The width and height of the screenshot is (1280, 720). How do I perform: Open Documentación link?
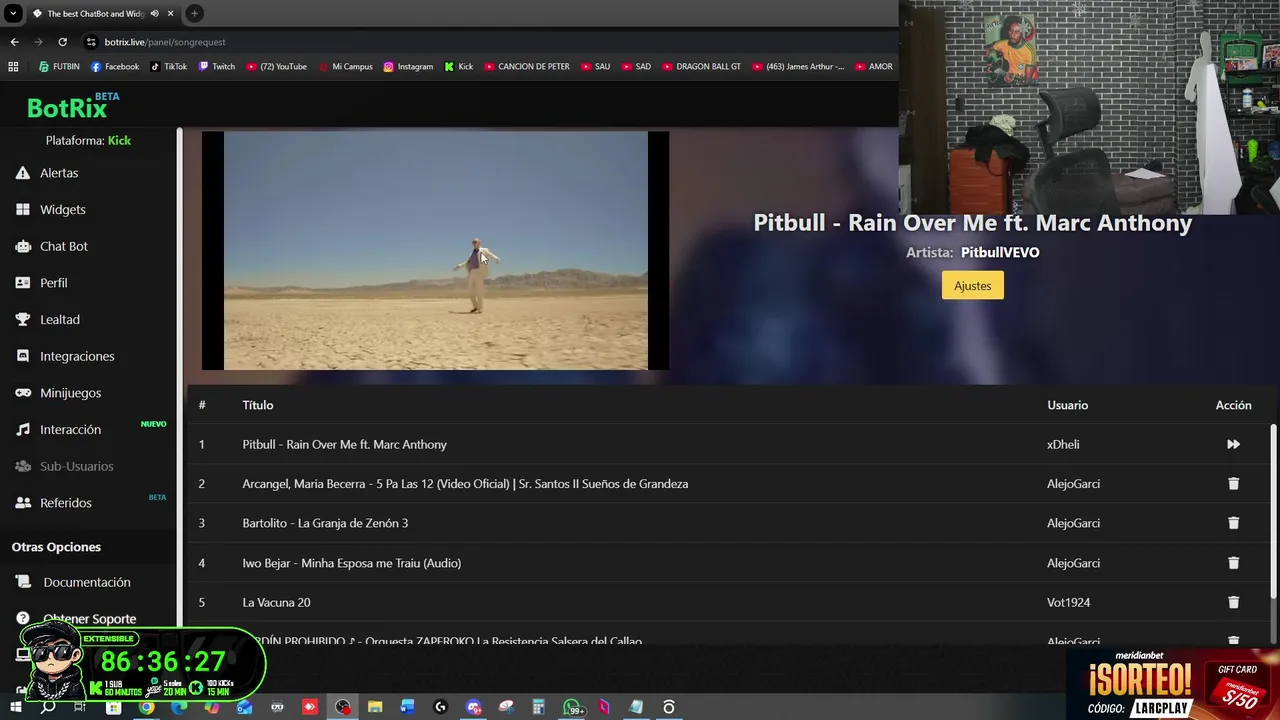coord(86,582)
